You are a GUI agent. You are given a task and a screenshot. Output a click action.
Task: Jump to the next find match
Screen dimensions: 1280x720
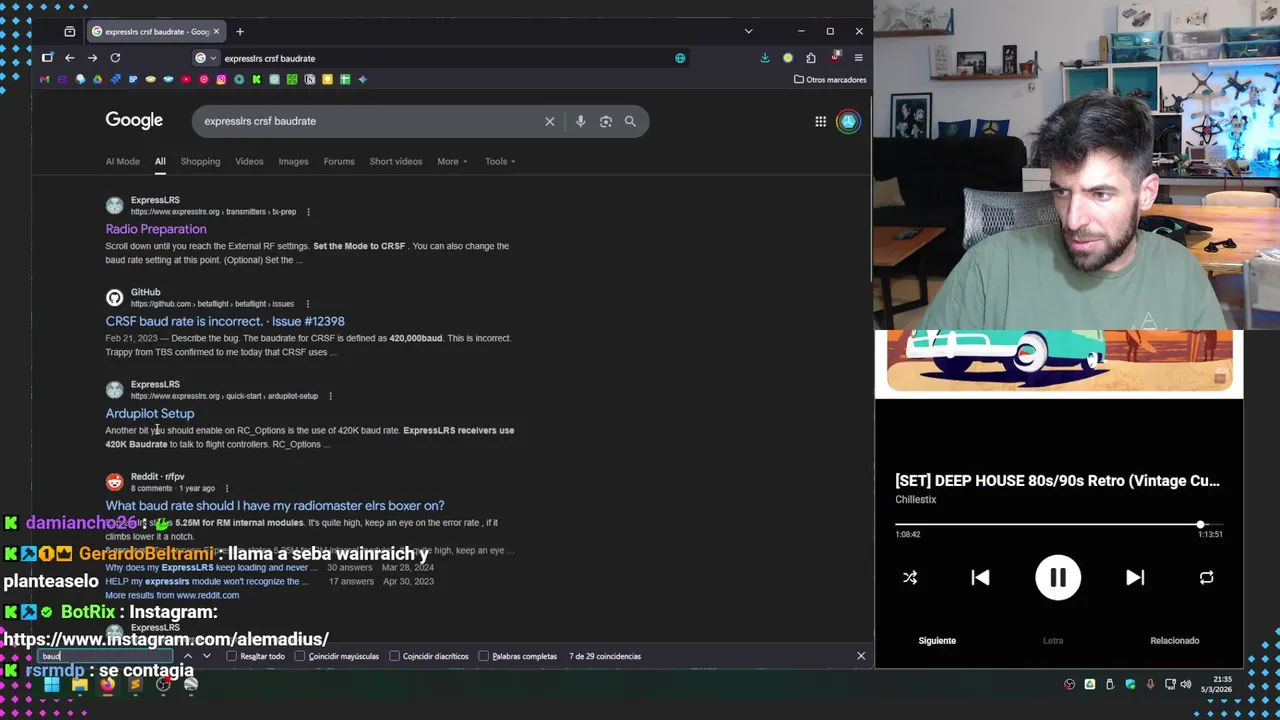coord(206,656)
